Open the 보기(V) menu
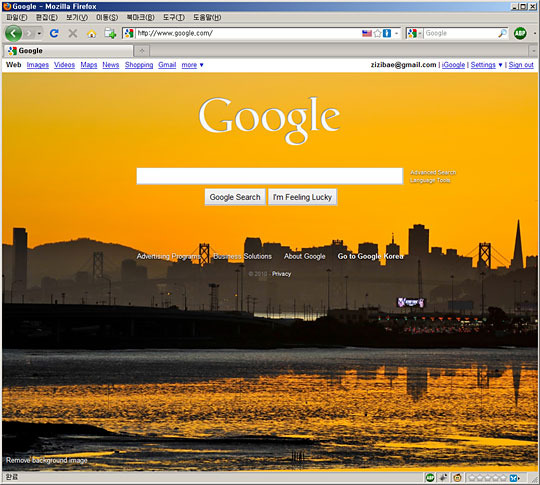 point(77,17)
